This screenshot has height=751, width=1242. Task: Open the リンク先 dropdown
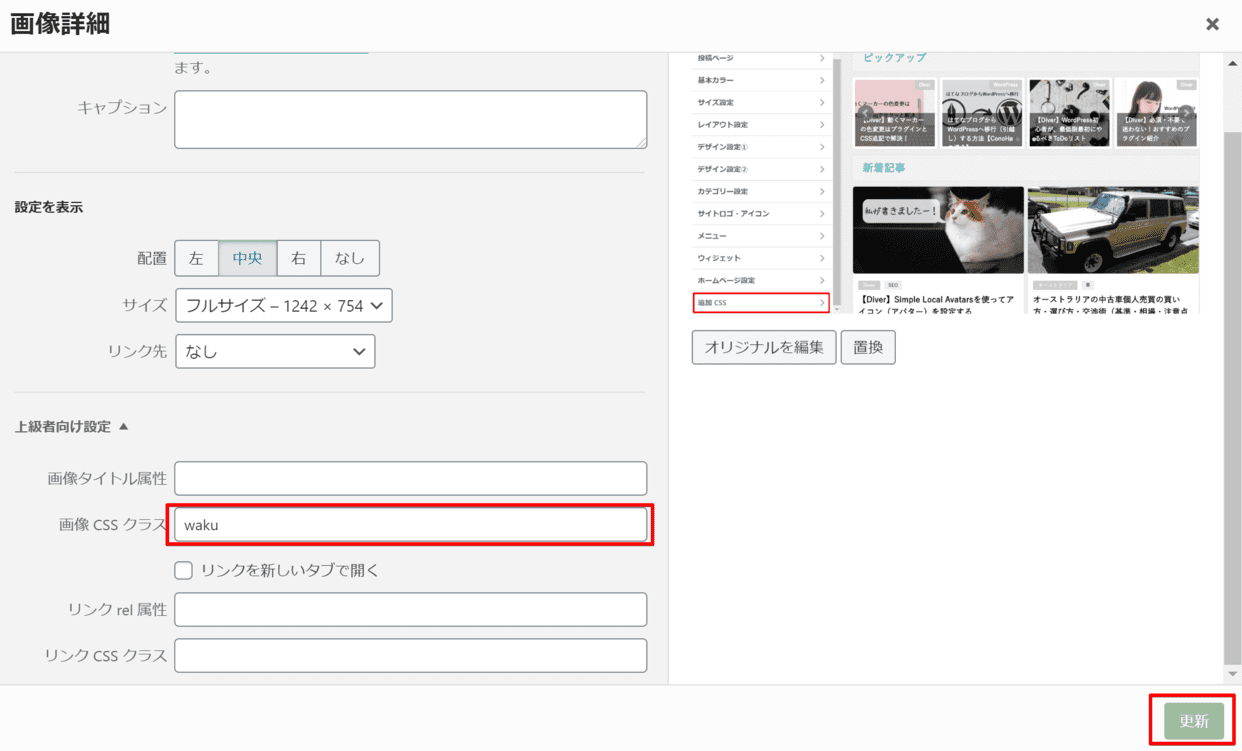pyautogui.click(x=275, y=352)
